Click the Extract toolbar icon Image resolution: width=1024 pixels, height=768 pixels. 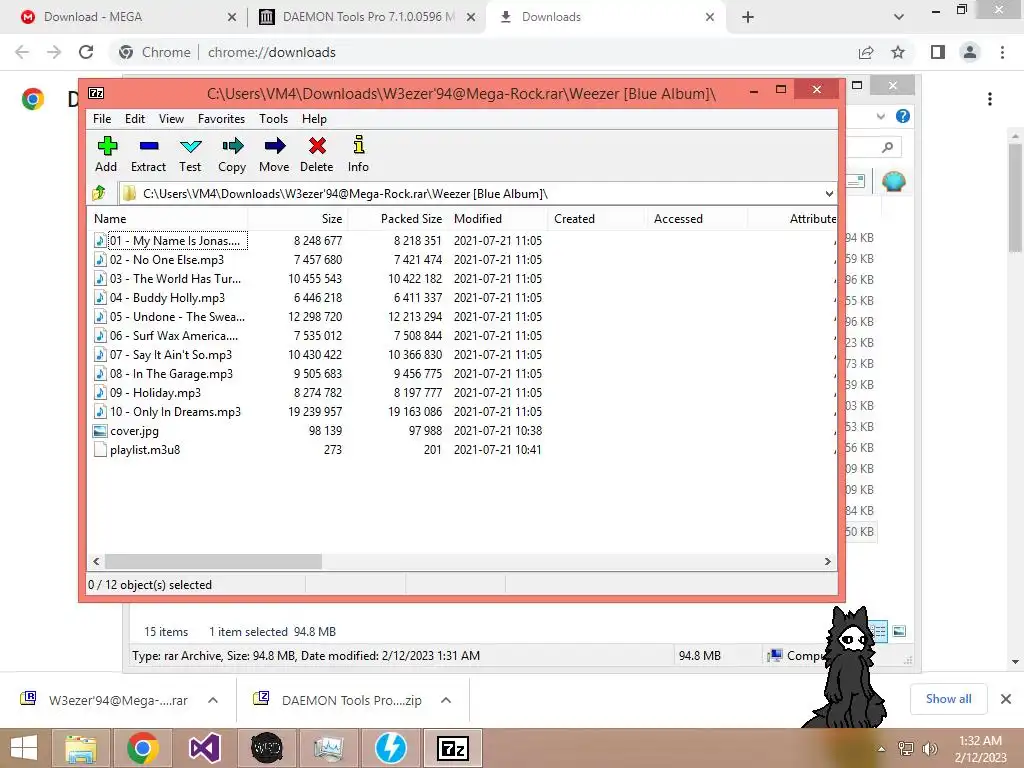[149, 146]
